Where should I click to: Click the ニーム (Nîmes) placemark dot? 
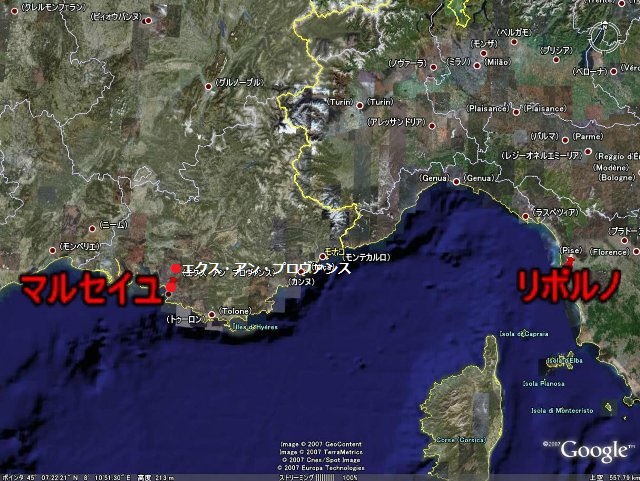pos(92,226)
